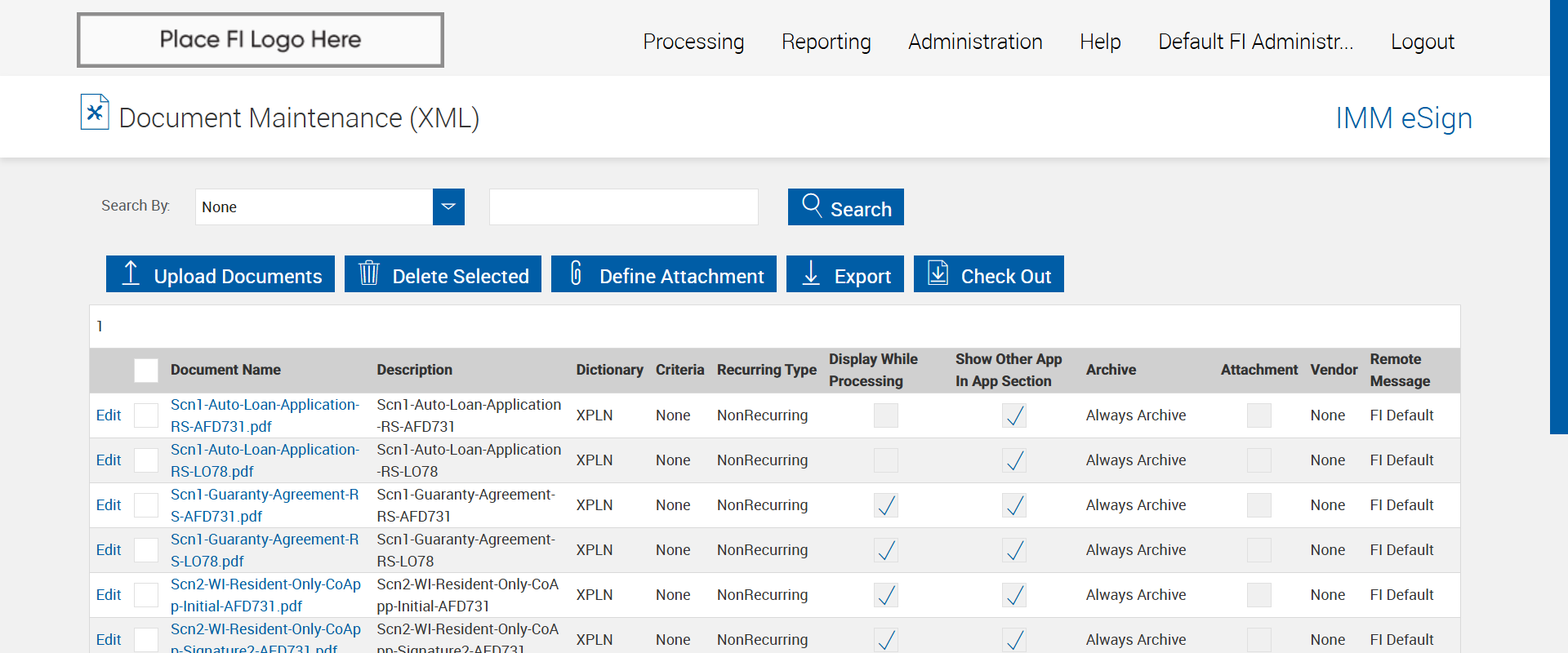Image resolution: width=1568 pixels, height=653 pixels.
Task: Toggle the select-all checkbox in table header
Action: (x=146, y=371)
